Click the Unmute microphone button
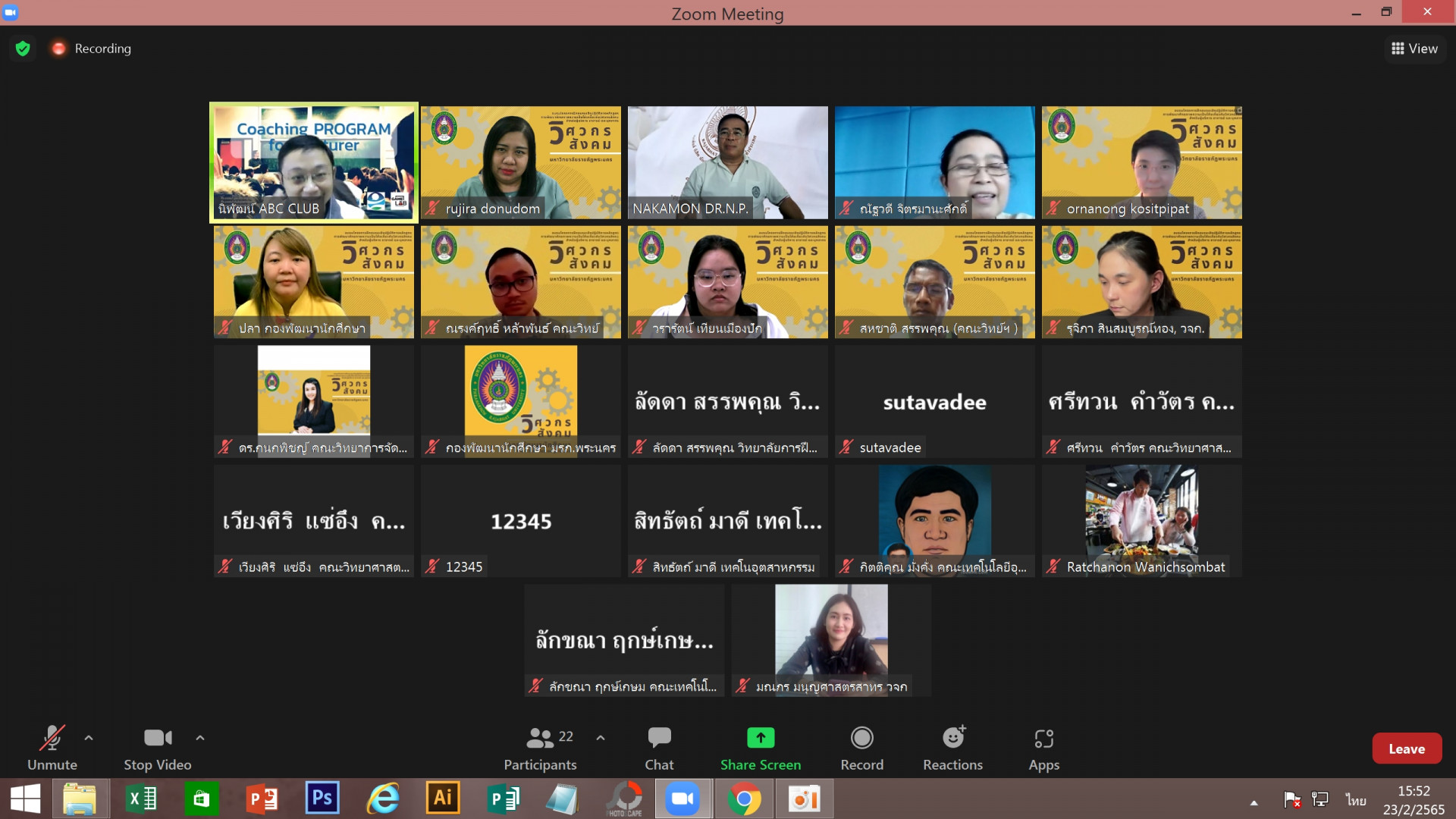1456x819 pixels. point(52,748)
